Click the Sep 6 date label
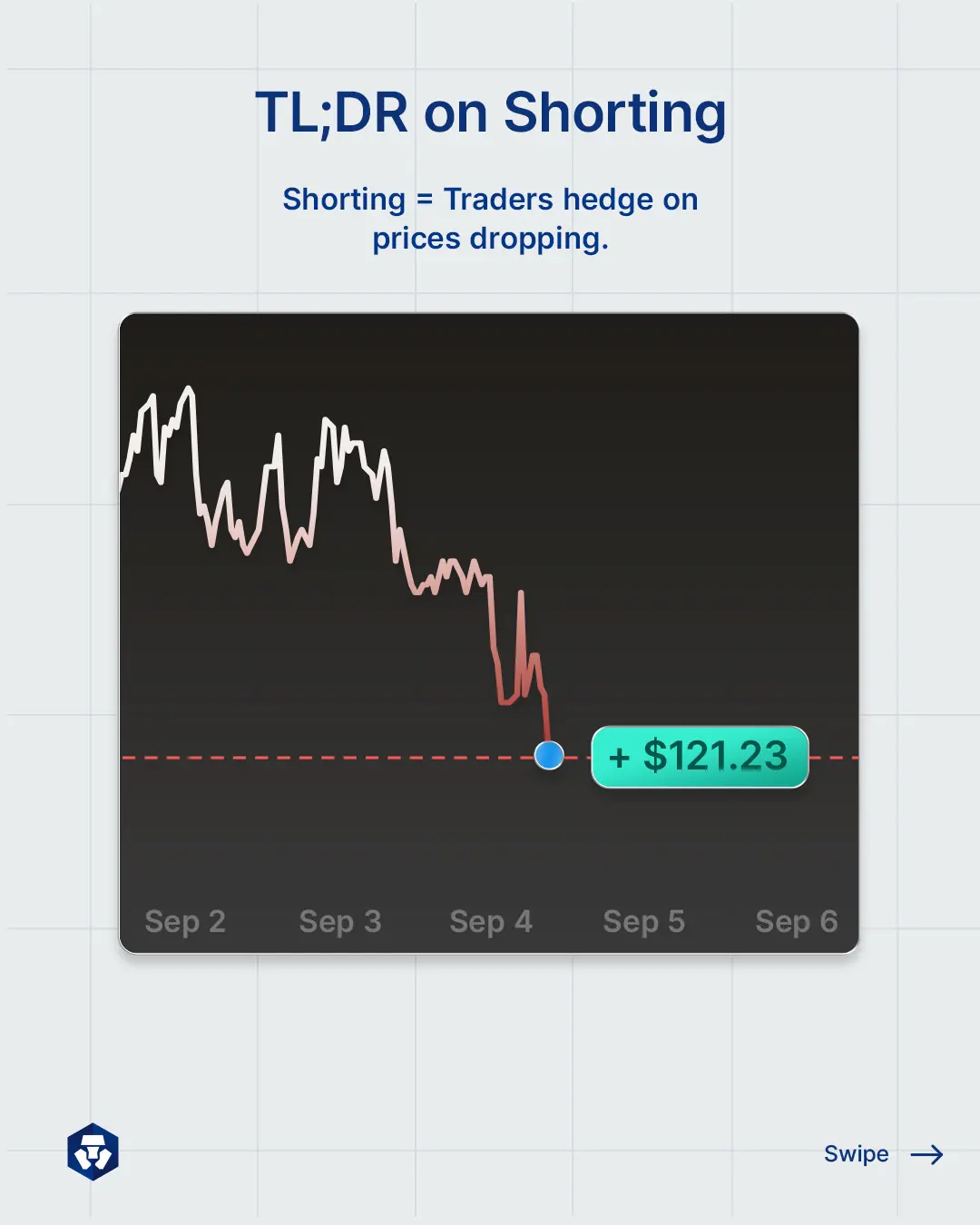The image size is (980, 1225). click(x=797, y=922)
